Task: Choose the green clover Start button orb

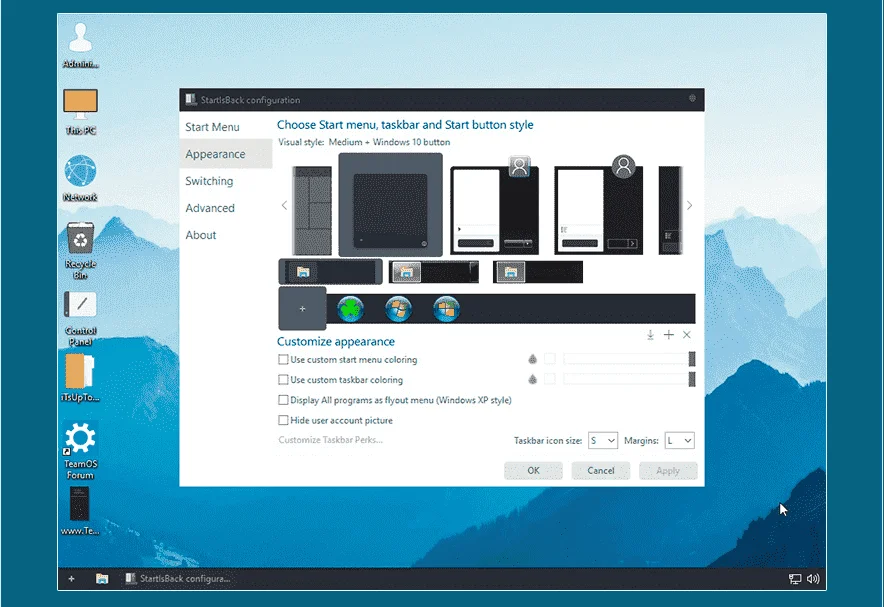Action: [351, 309]
